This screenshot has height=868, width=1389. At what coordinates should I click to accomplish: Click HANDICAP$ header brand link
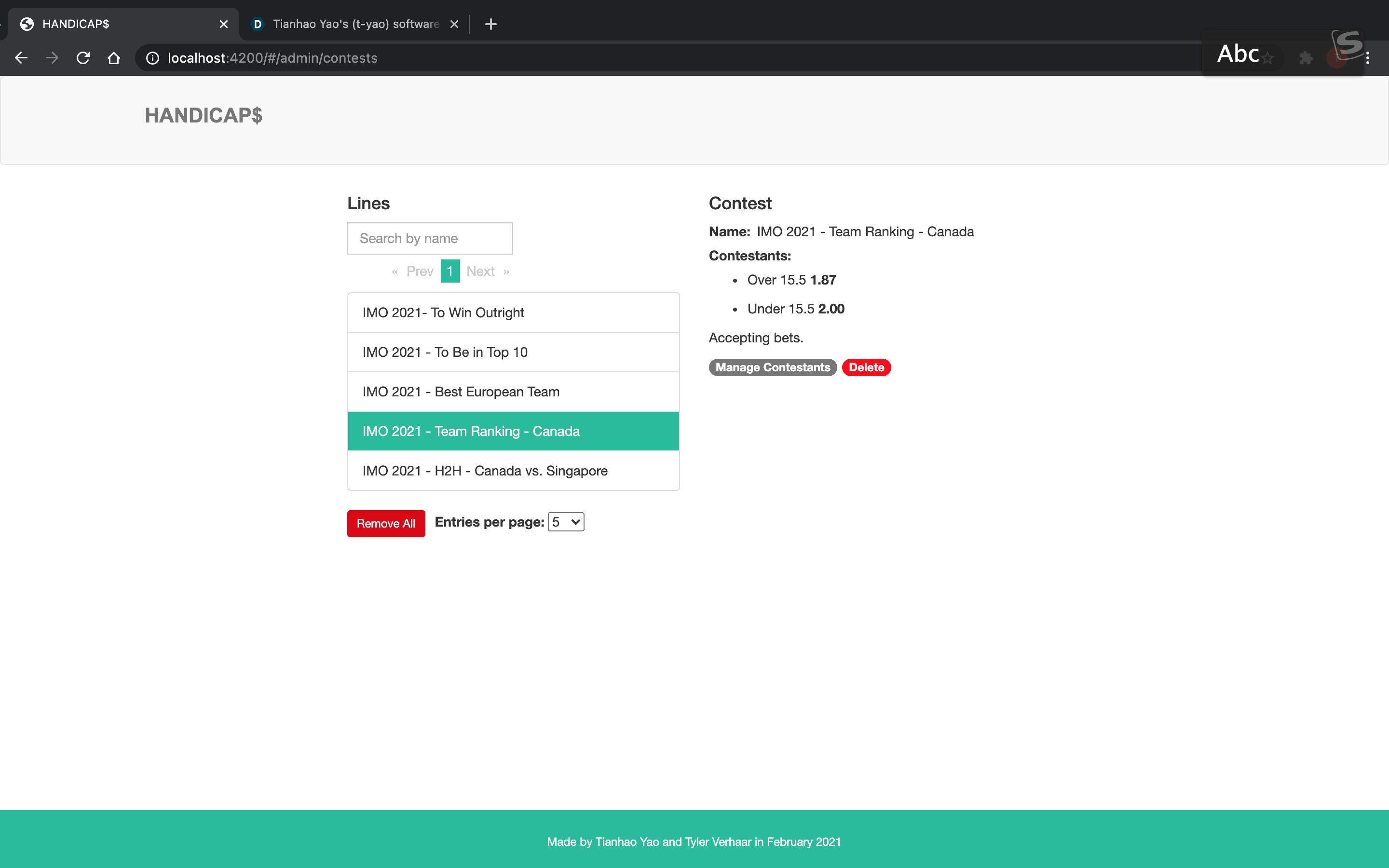pyautogui.click(x=204, y=115)
